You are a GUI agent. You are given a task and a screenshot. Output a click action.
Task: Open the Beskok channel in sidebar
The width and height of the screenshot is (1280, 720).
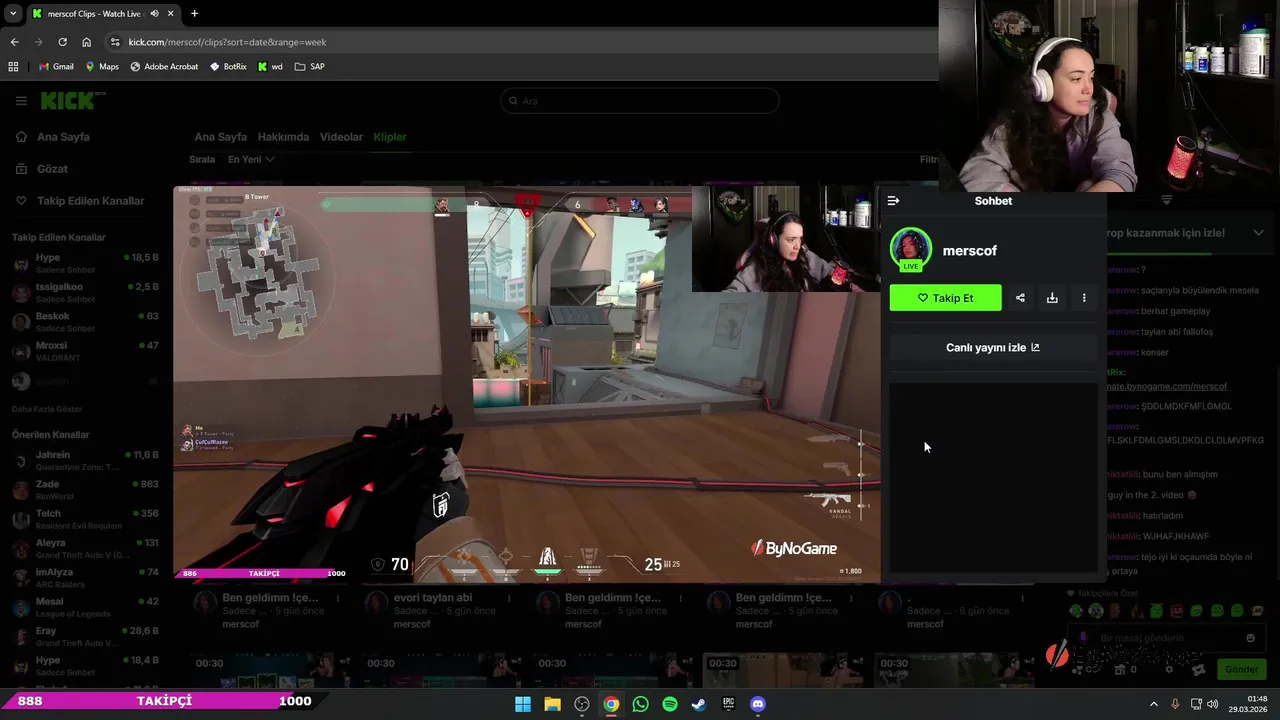(85, 322)
